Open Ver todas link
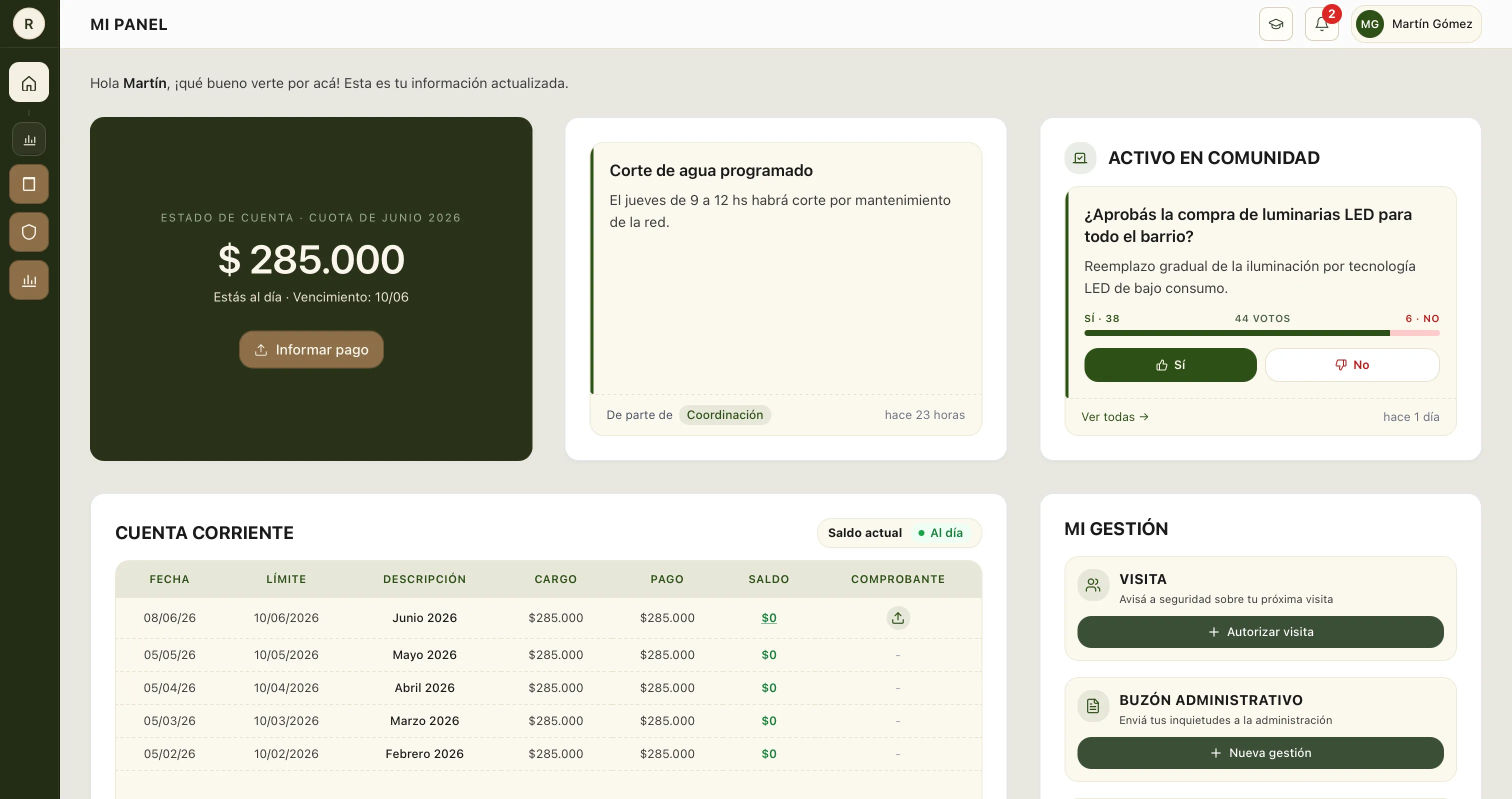Screen dimensions: 1512x799 1114,417
